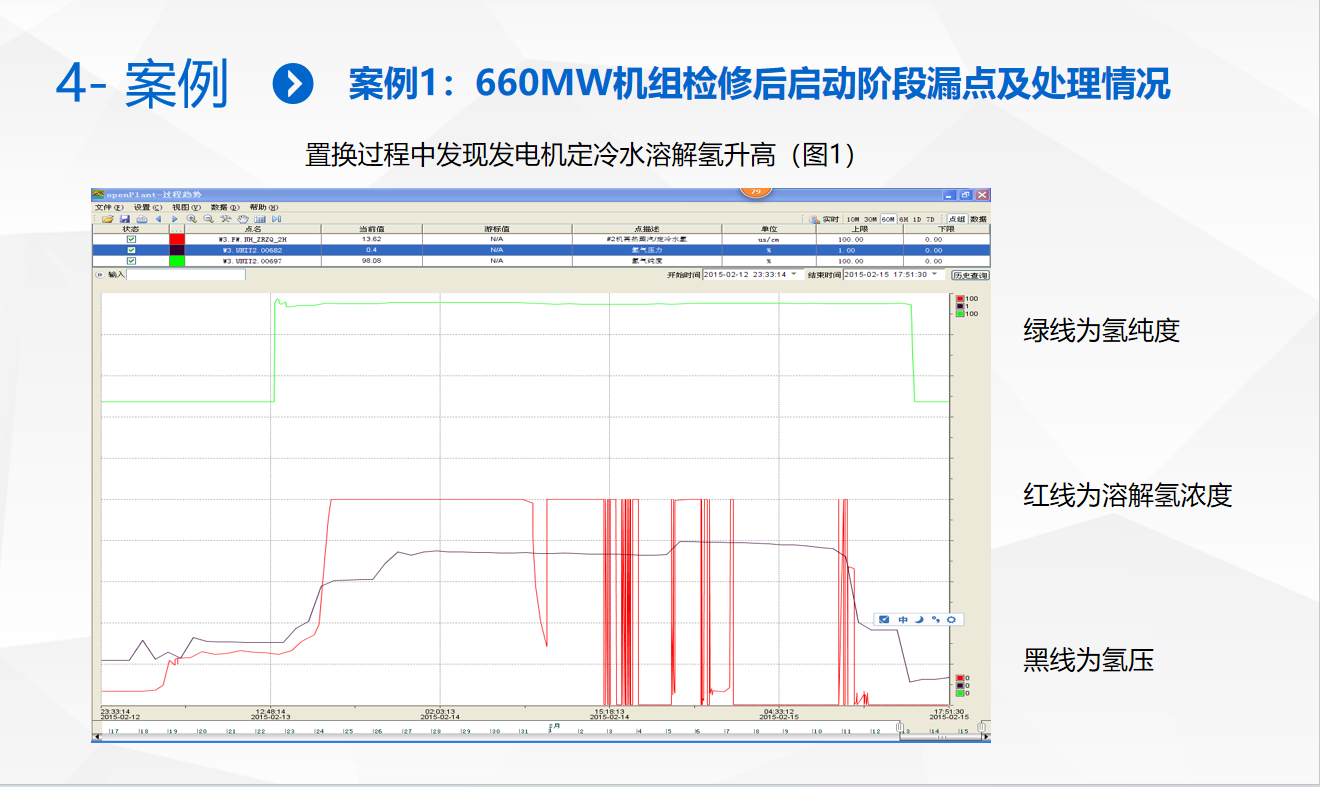Click the save disk toolbar icon

tap(125, 219)
